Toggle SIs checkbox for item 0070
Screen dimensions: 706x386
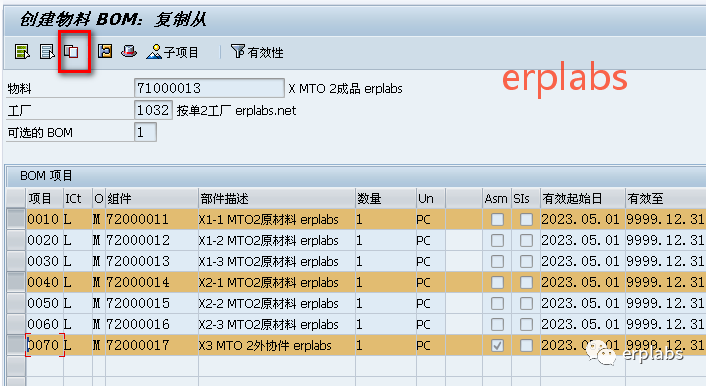[x=526, y=345]
